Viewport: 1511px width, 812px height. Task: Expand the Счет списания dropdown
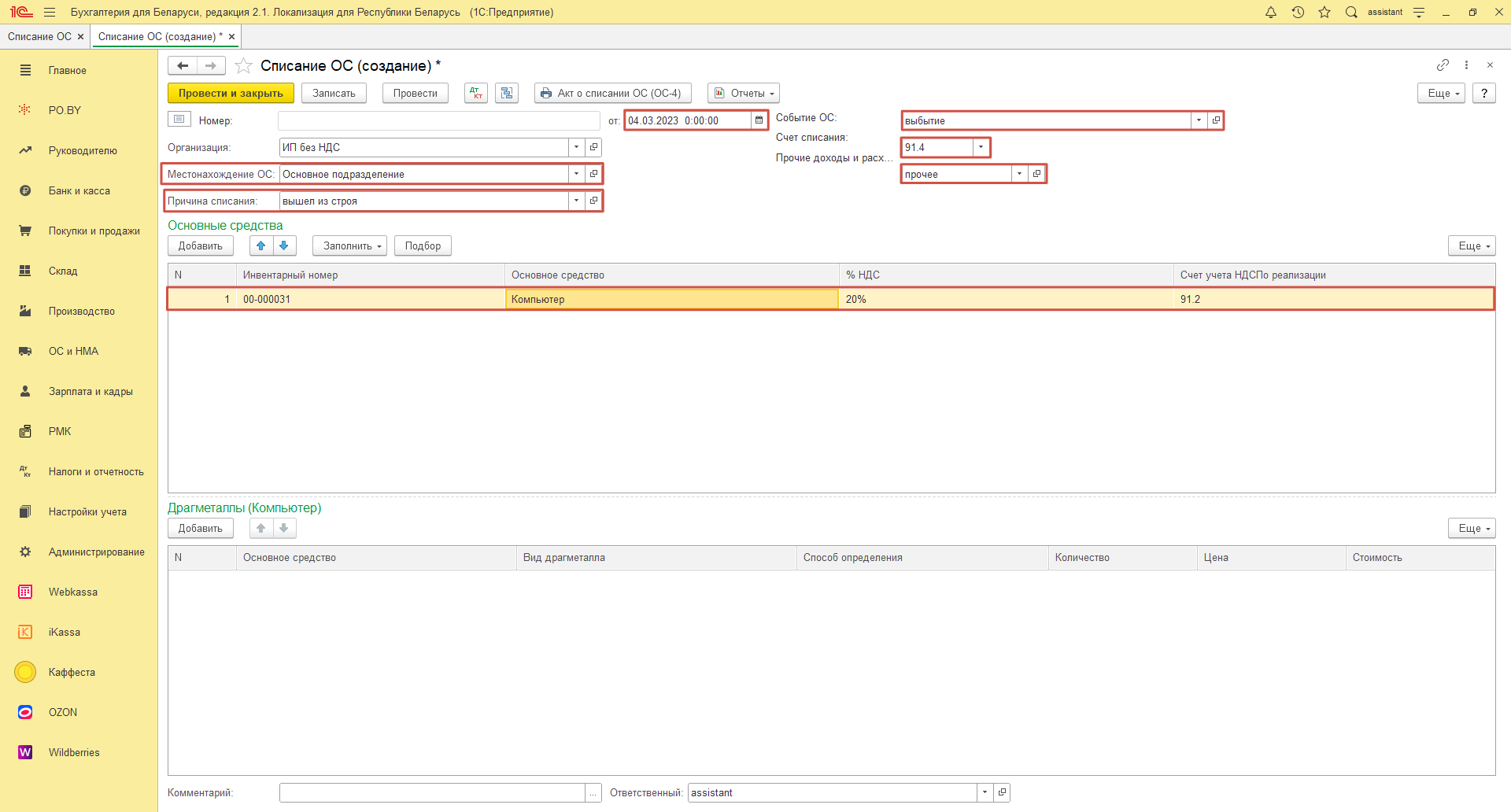(981, 147)
